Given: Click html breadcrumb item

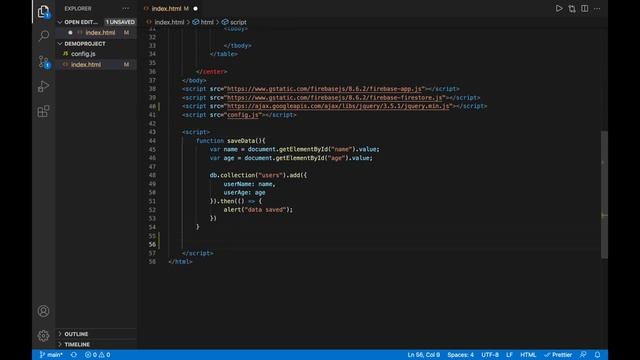Looking at the screenshot, I should 207,22.
